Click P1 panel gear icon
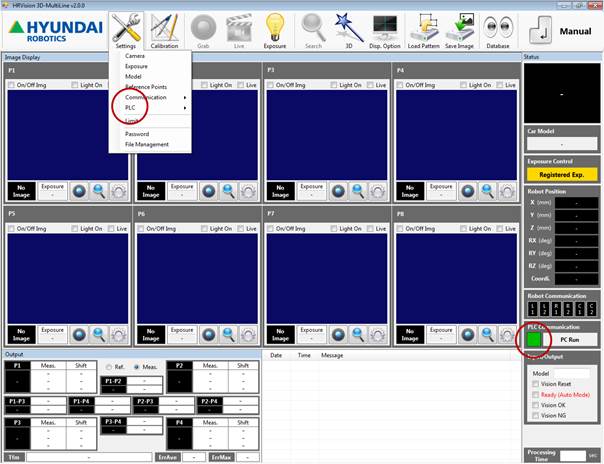Screen dimensions: 604x464 tap(119, 191)
